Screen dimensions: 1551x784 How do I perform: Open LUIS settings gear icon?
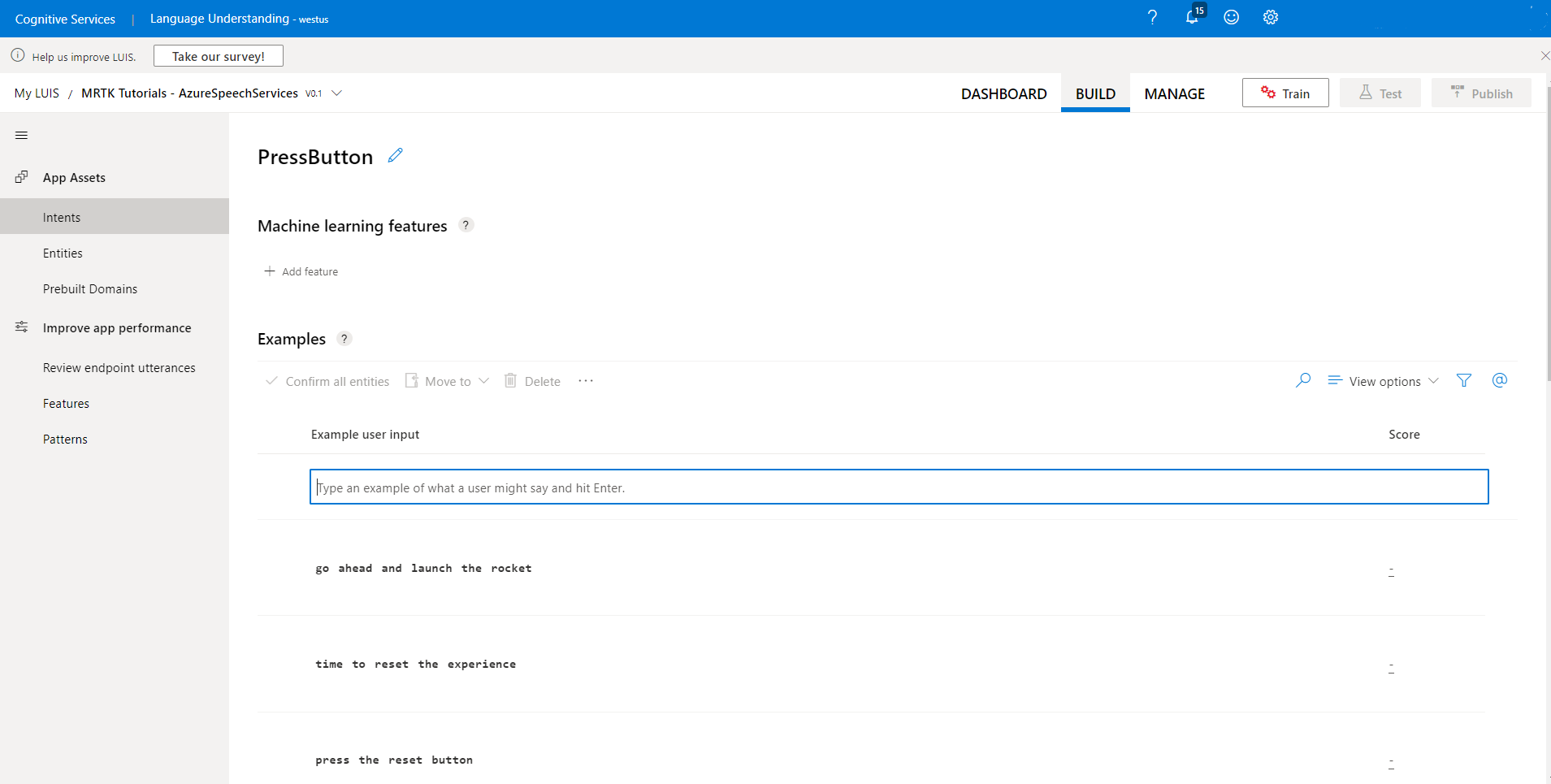point(1269,17)
